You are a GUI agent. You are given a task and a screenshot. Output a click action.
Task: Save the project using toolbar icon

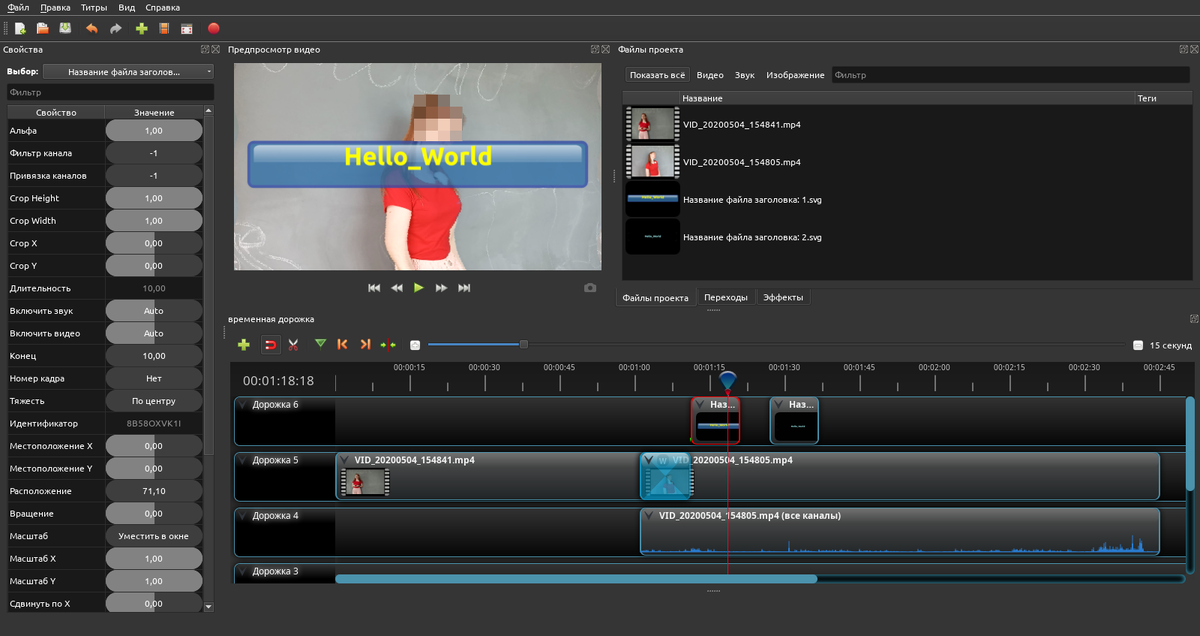tap(65, 28)
